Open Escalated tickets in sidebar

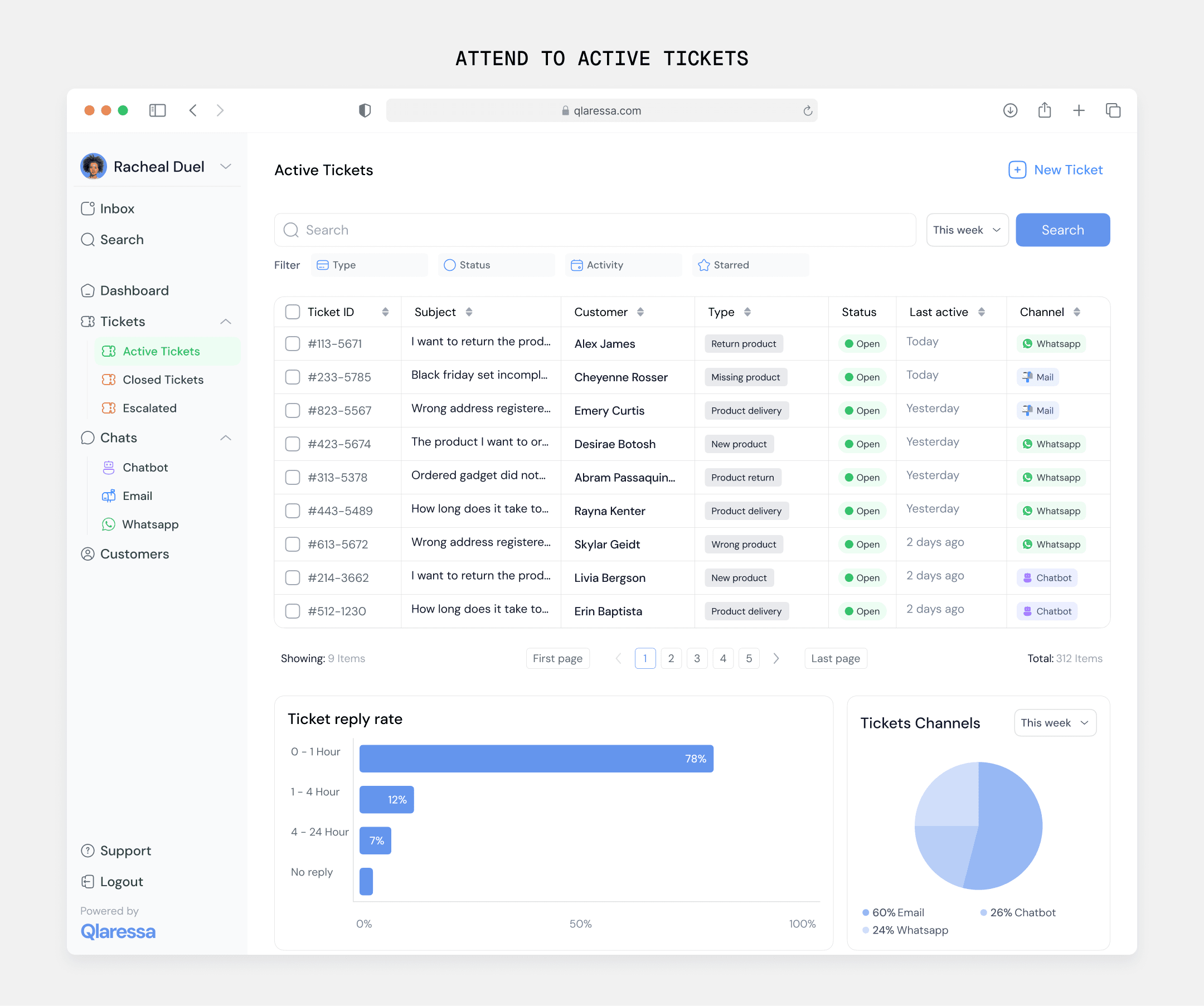pos(149,408)
